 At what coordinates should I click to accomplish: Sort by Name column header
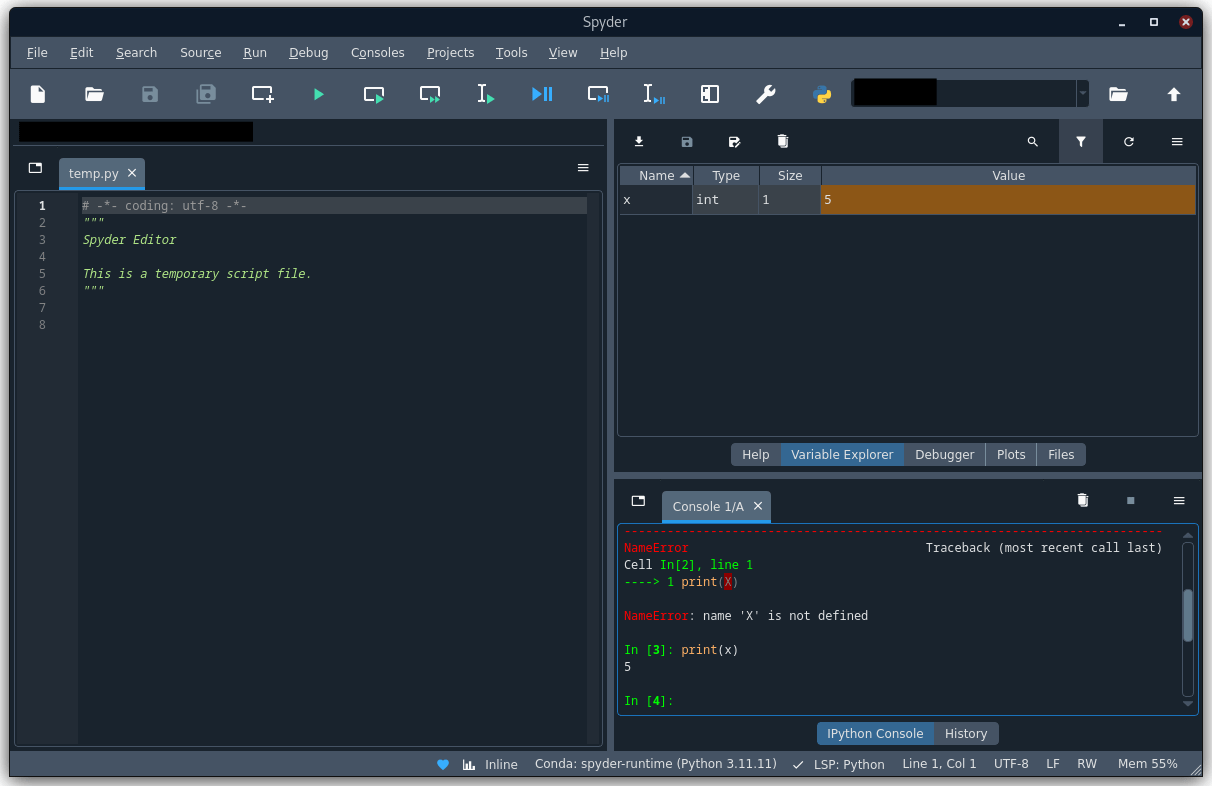point(656,175)
